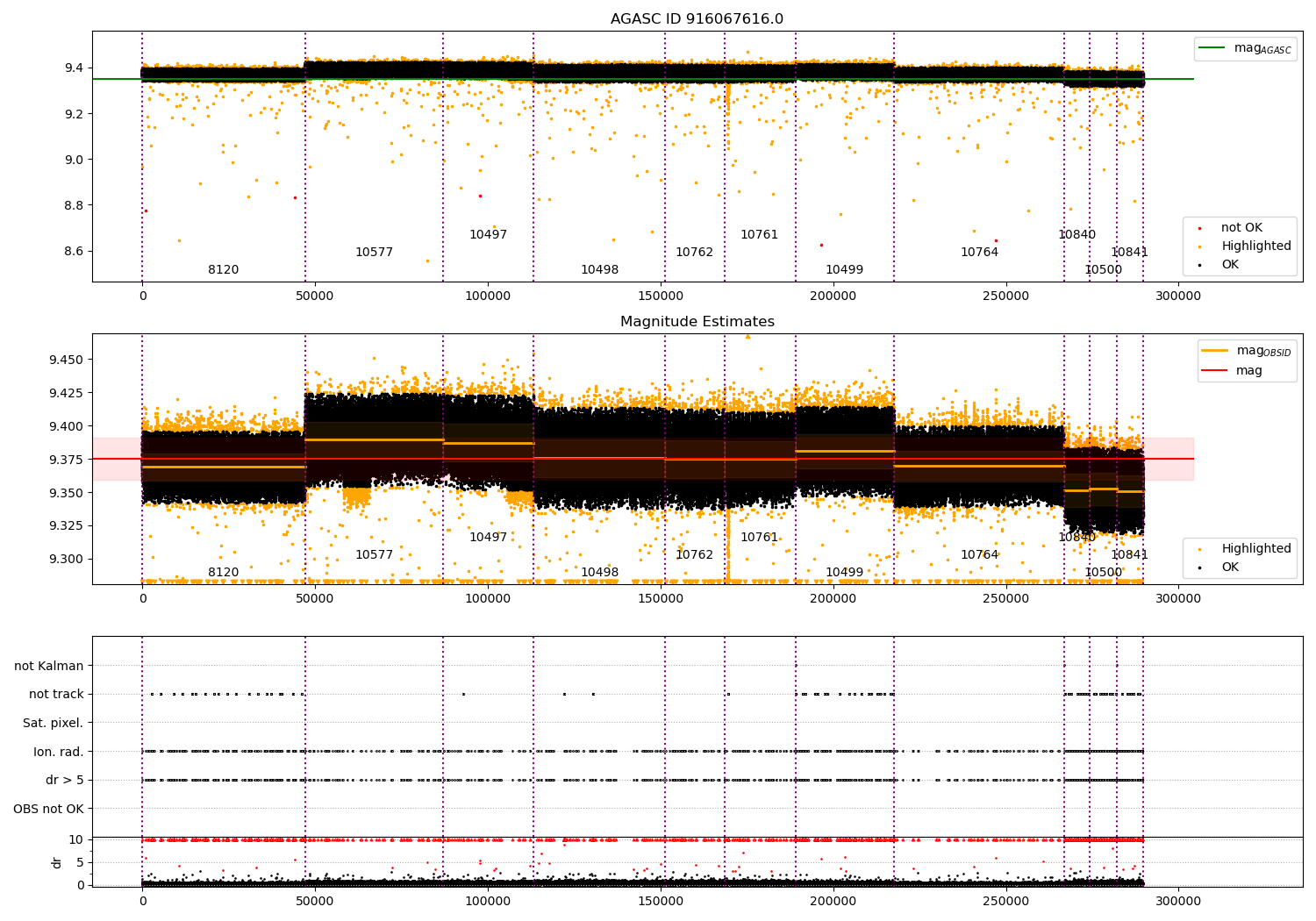1316x921 pixels.
Task: Click the 'Sat. pixel.' axis label
Action: tap(54, 723)
